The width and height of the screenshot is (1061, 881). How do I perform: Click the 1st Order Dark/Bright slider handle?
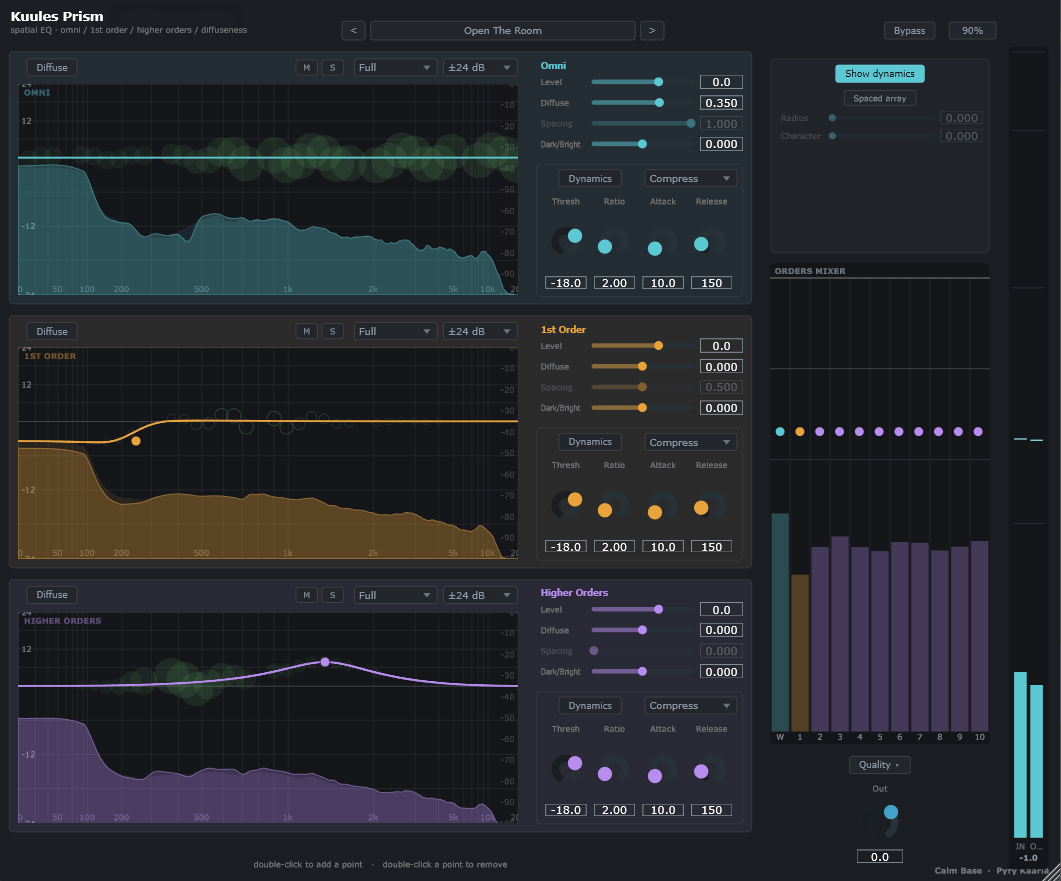[642, 408]
